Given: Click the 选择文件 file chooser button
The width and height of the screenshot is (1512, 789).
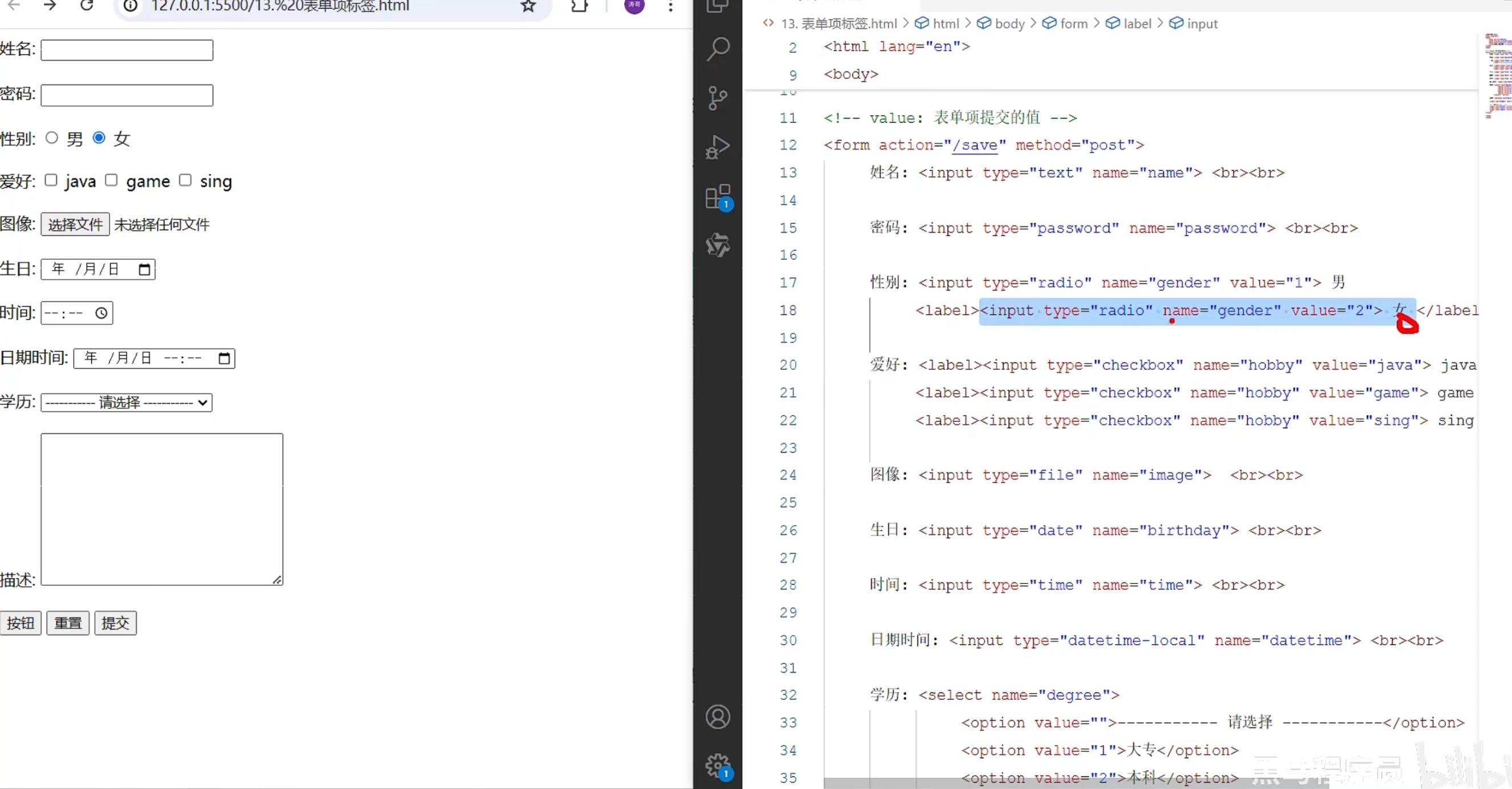Looking at the screenshot, I should point(75,224).
